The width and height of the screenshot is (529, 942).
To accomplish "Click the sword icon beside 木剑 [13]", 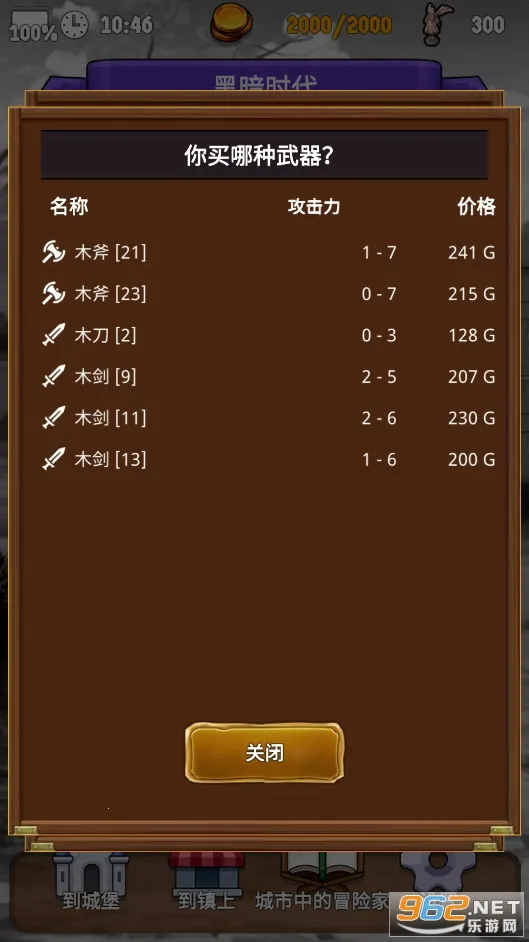I will tap(53, 460).
